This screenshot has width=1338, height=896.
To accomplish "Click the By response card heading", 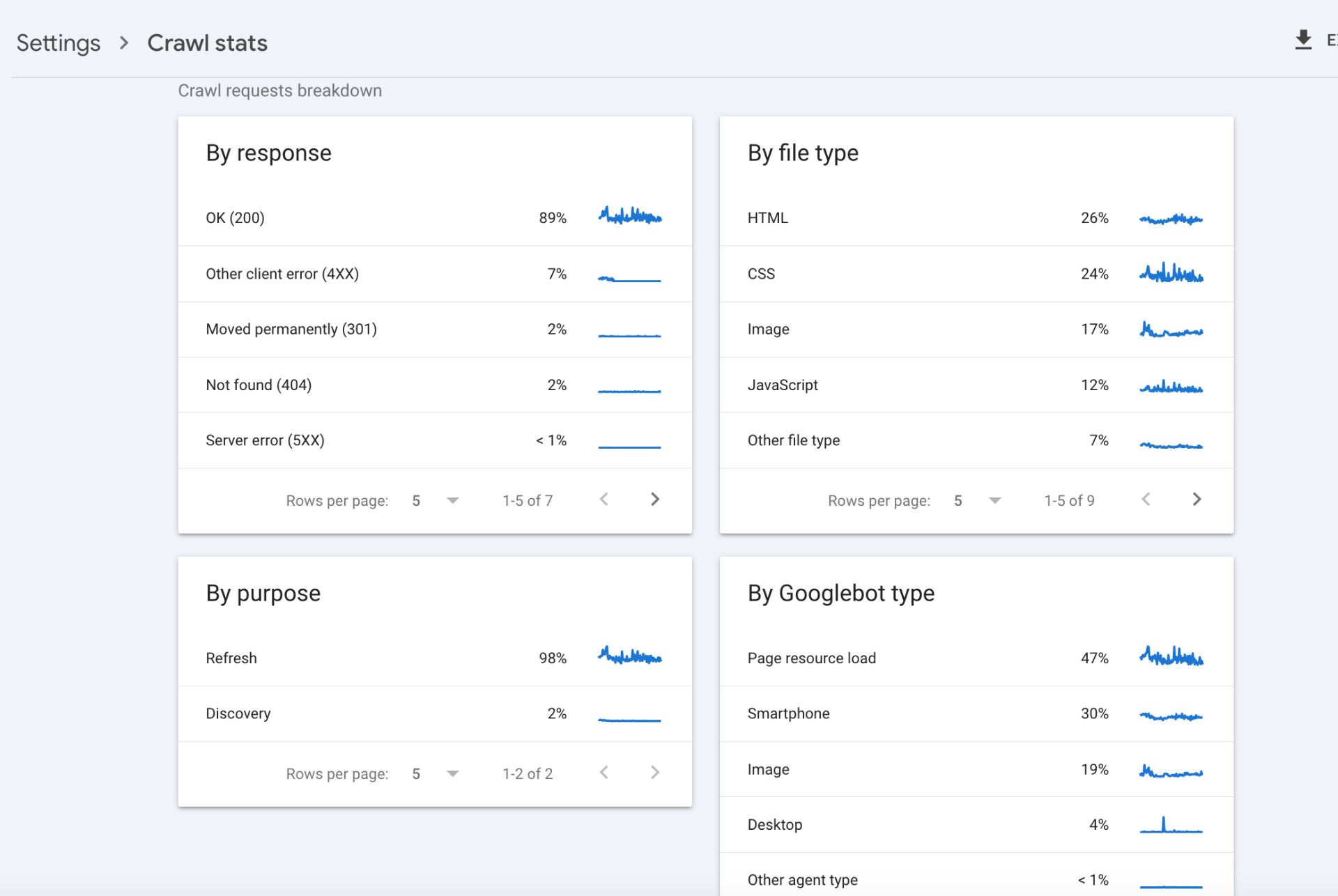I will (x=268, y=153).
